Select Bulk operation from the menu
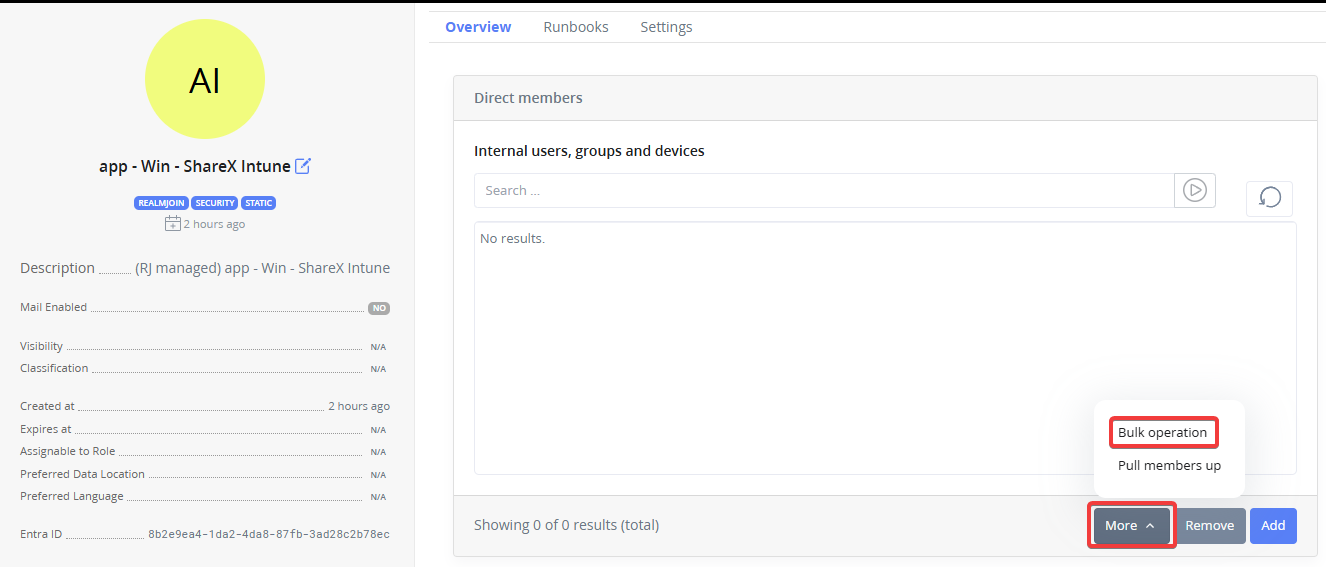The image size is (1326, 567). pyautogui.click(x=1162, y=433)
